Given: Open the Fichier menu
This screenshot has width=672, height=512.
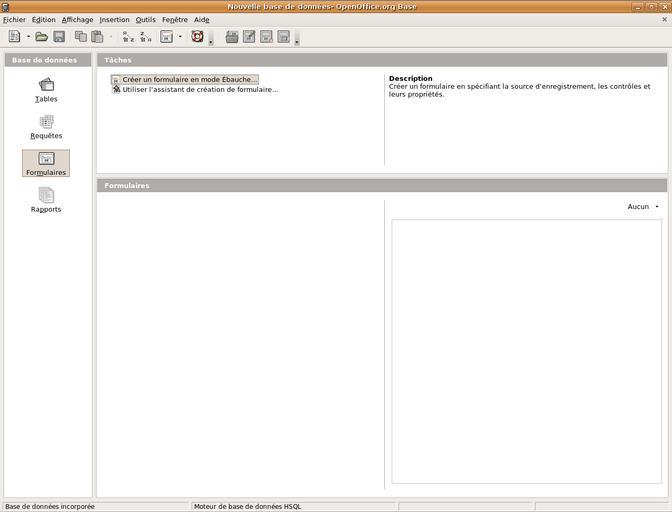Looking at the screenshot, I should pyautogui.click(x=14, y=19).
